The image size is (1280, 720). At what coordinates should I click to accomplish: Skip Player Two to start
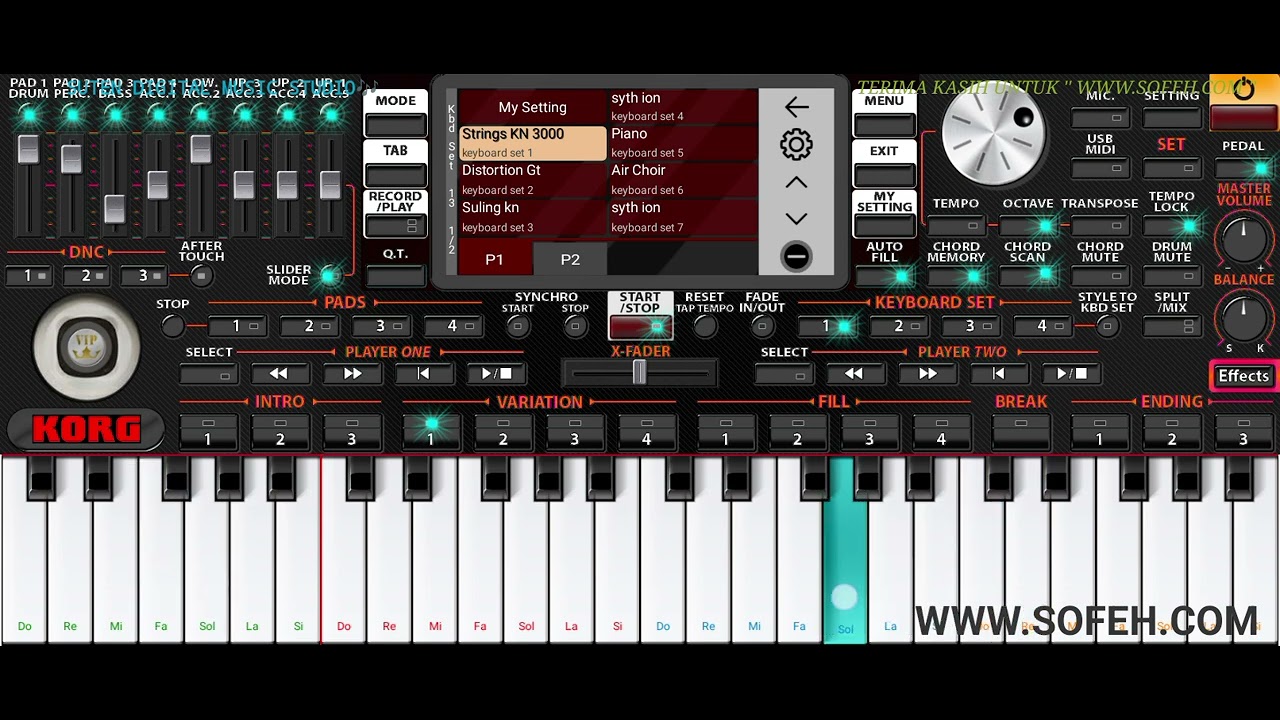pos(999,374)
